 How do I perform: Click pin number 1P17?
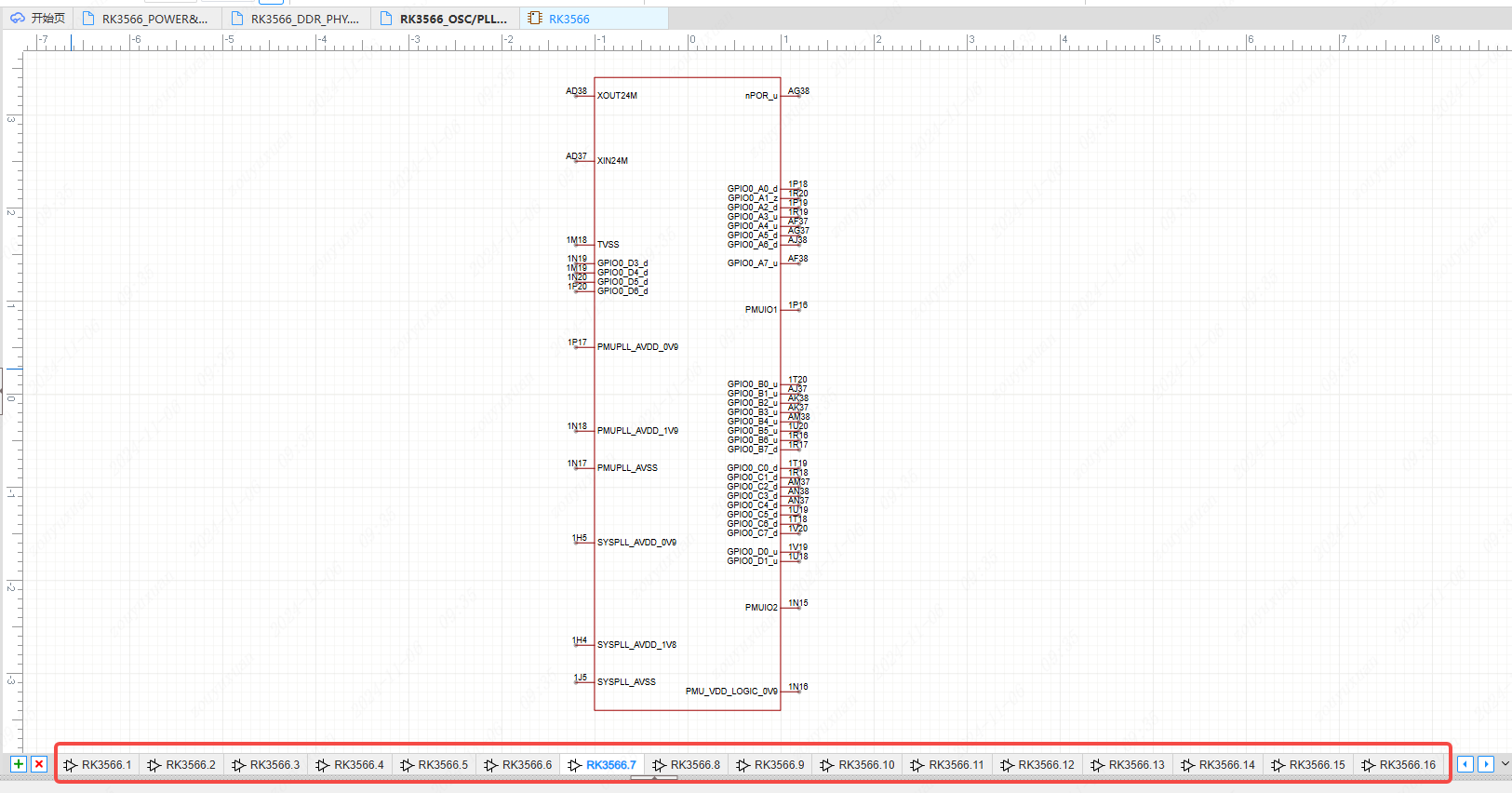click(577, 343)
